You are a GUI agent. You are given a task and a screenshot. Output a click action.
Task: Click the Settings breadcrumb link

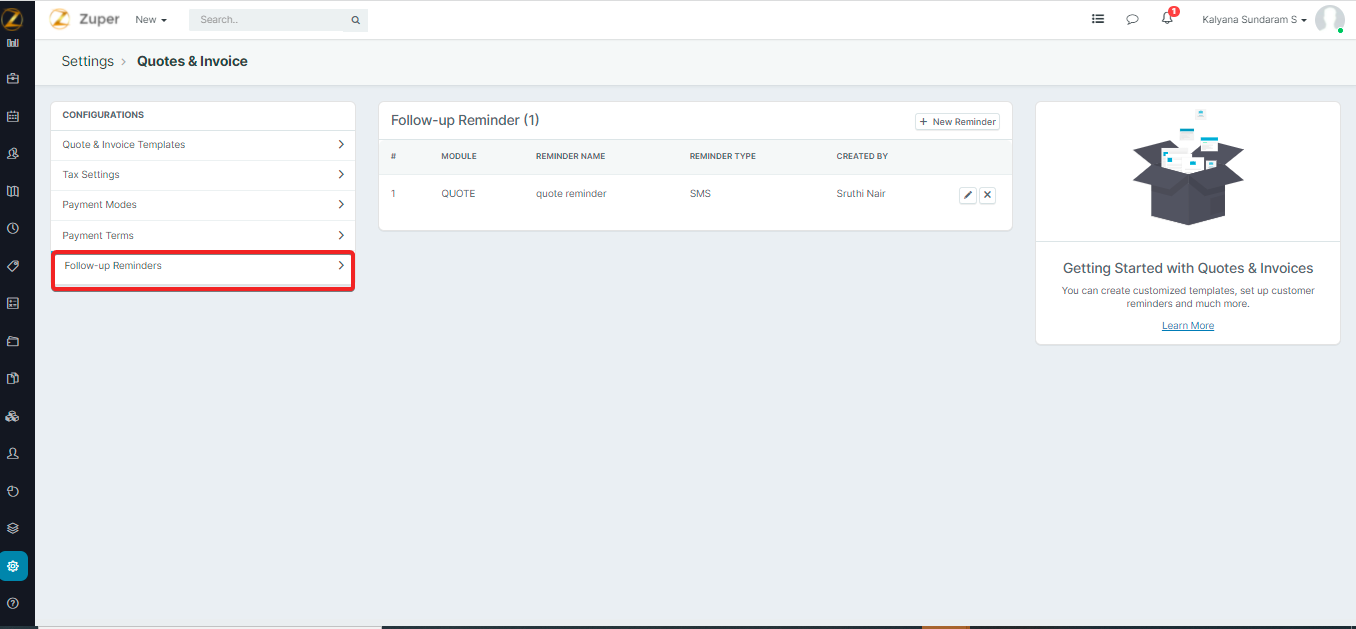[x=88, y=61]
